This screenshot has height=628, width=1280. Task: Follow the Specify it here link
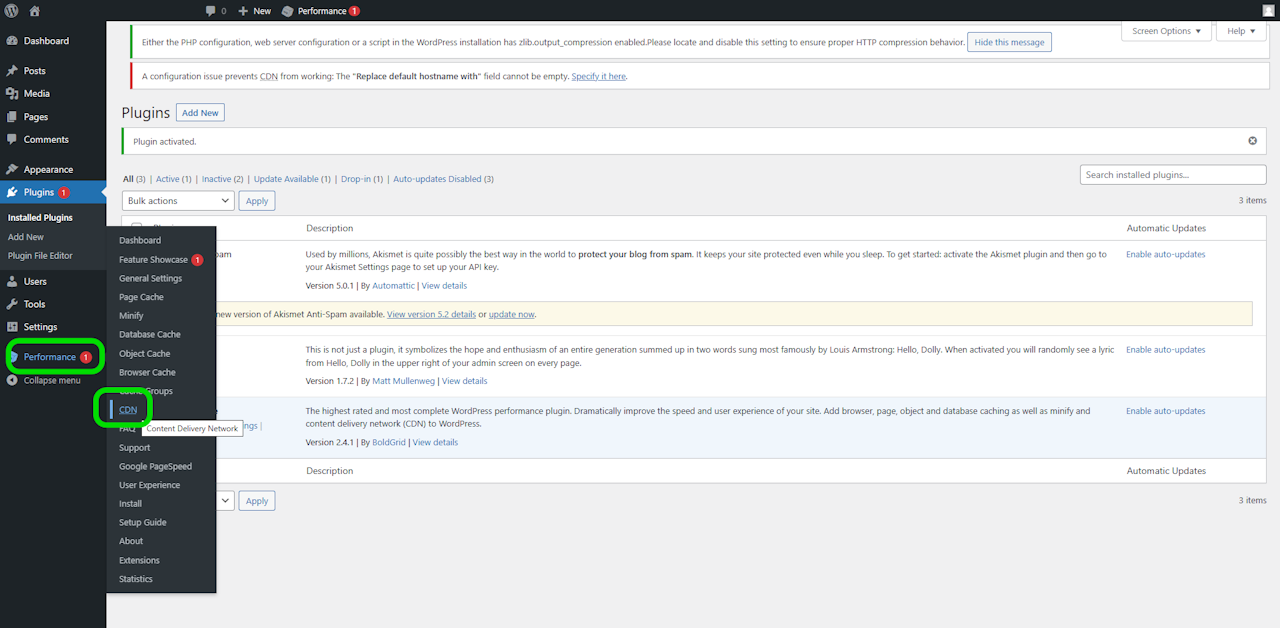(599, 76)
